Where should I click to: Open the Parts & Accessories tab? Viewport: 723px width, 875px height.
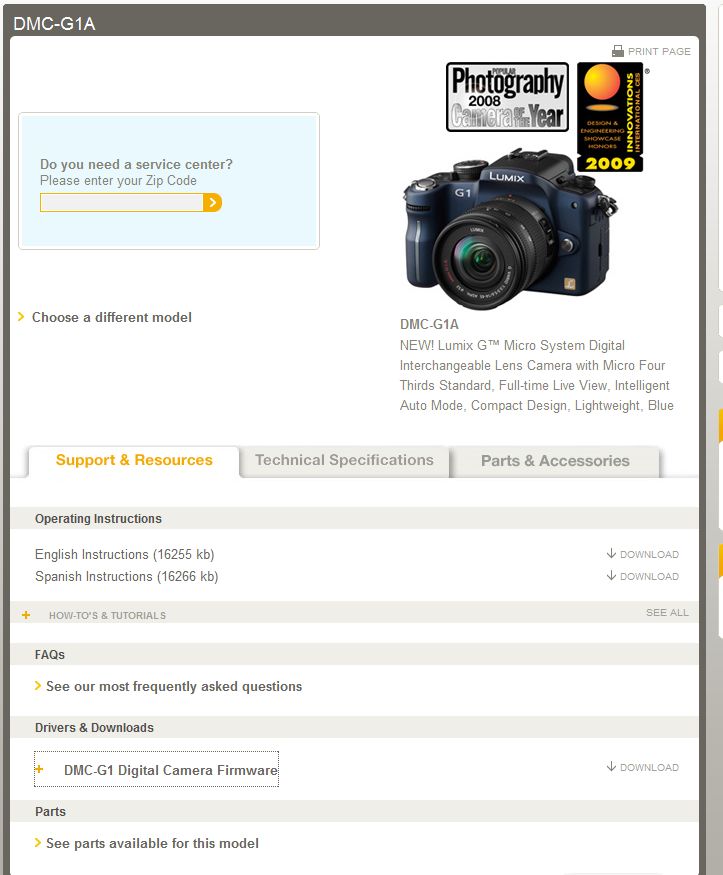click(555, 461)
